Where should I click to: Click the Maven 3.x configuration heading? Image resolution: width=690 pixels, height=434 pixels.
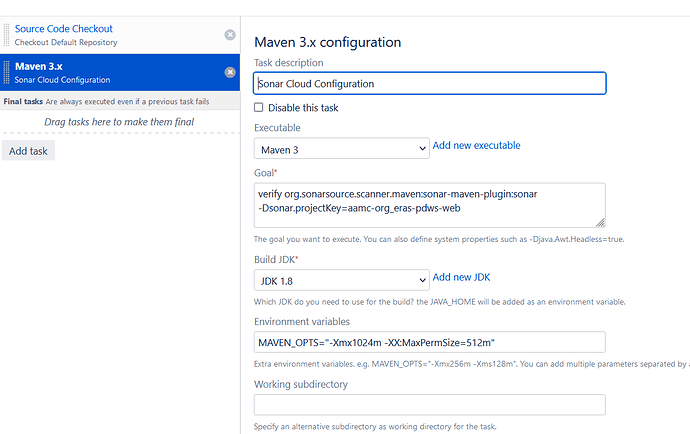[328, 42]
